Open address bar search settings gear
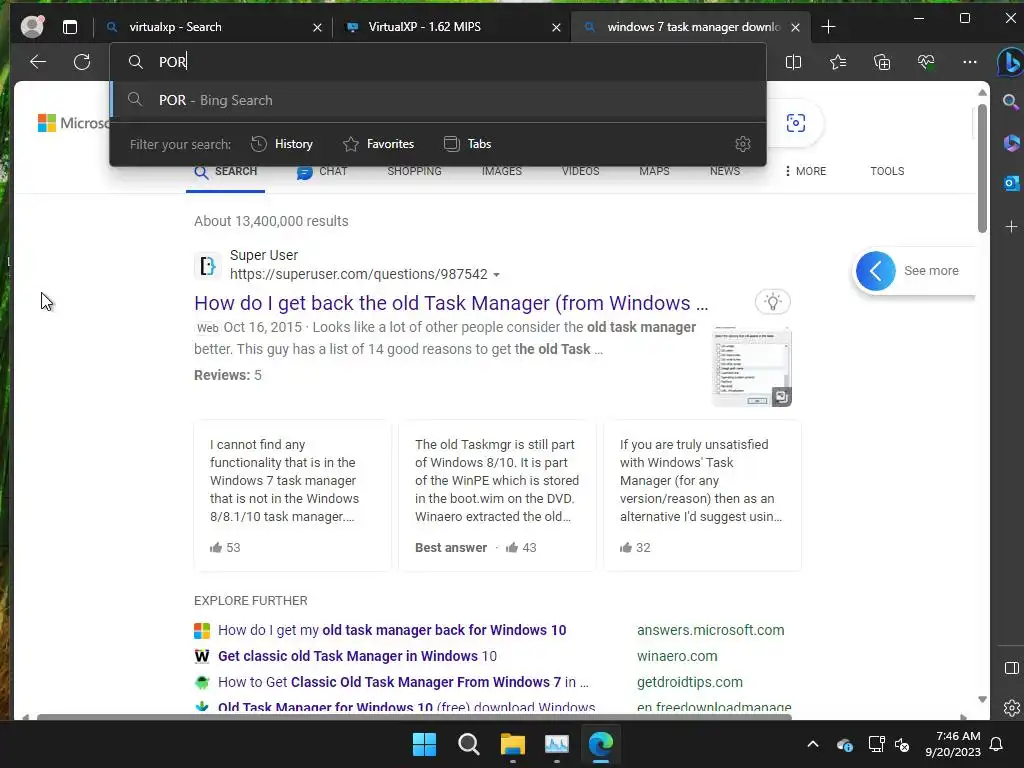The width and height of the screenshot is (1024, 768). [743, 144]
